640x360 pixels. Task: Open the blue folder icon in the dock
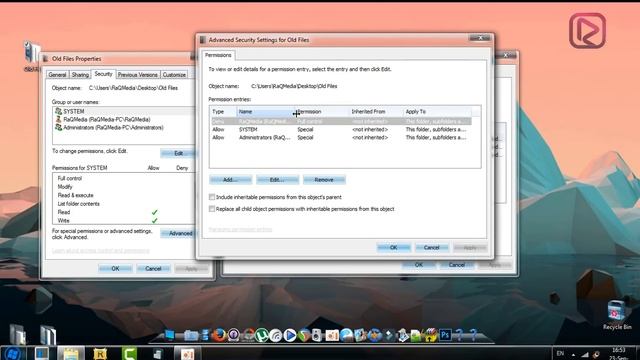[191, 336]
